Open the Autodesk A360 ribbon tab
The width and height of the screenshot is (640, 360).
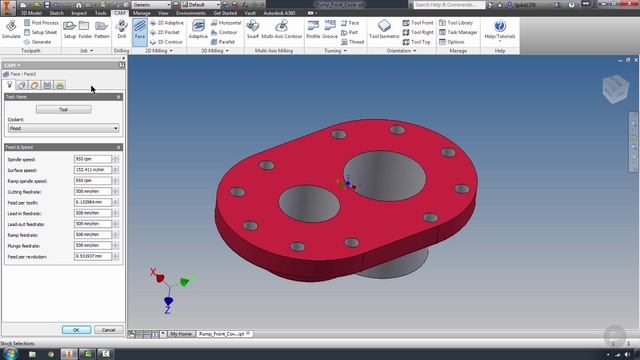(x=279, y=13)
